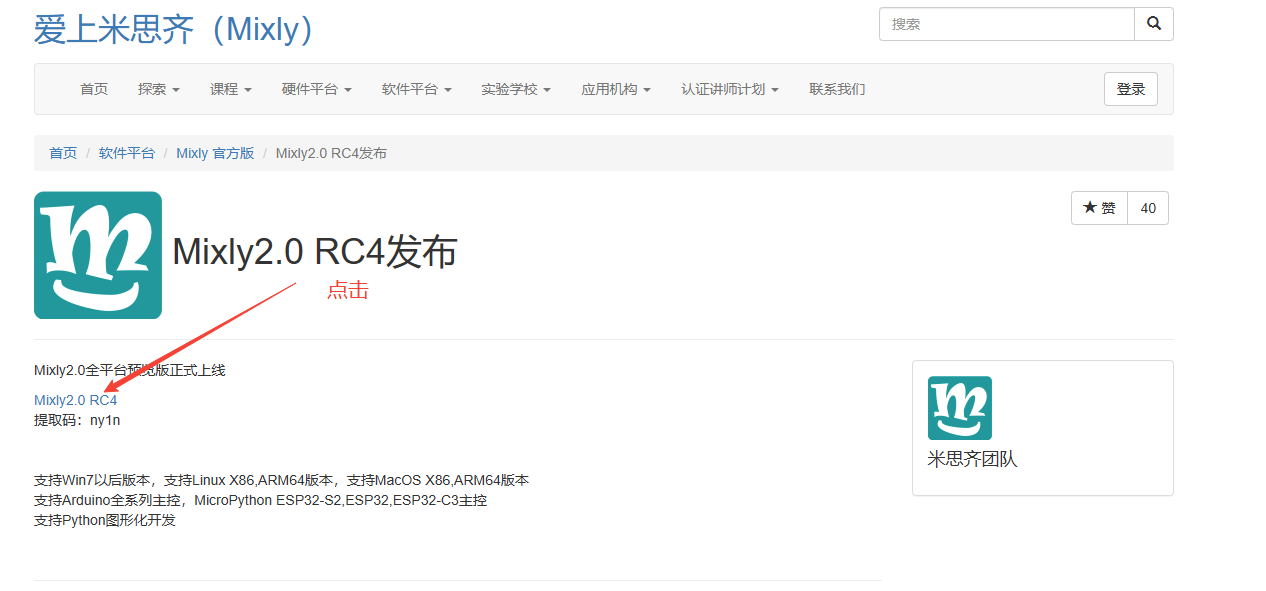Expand the 应用机构 dropdown menu
The width and height of the screenshot is (1266, 591).
(x=616, y=89)
